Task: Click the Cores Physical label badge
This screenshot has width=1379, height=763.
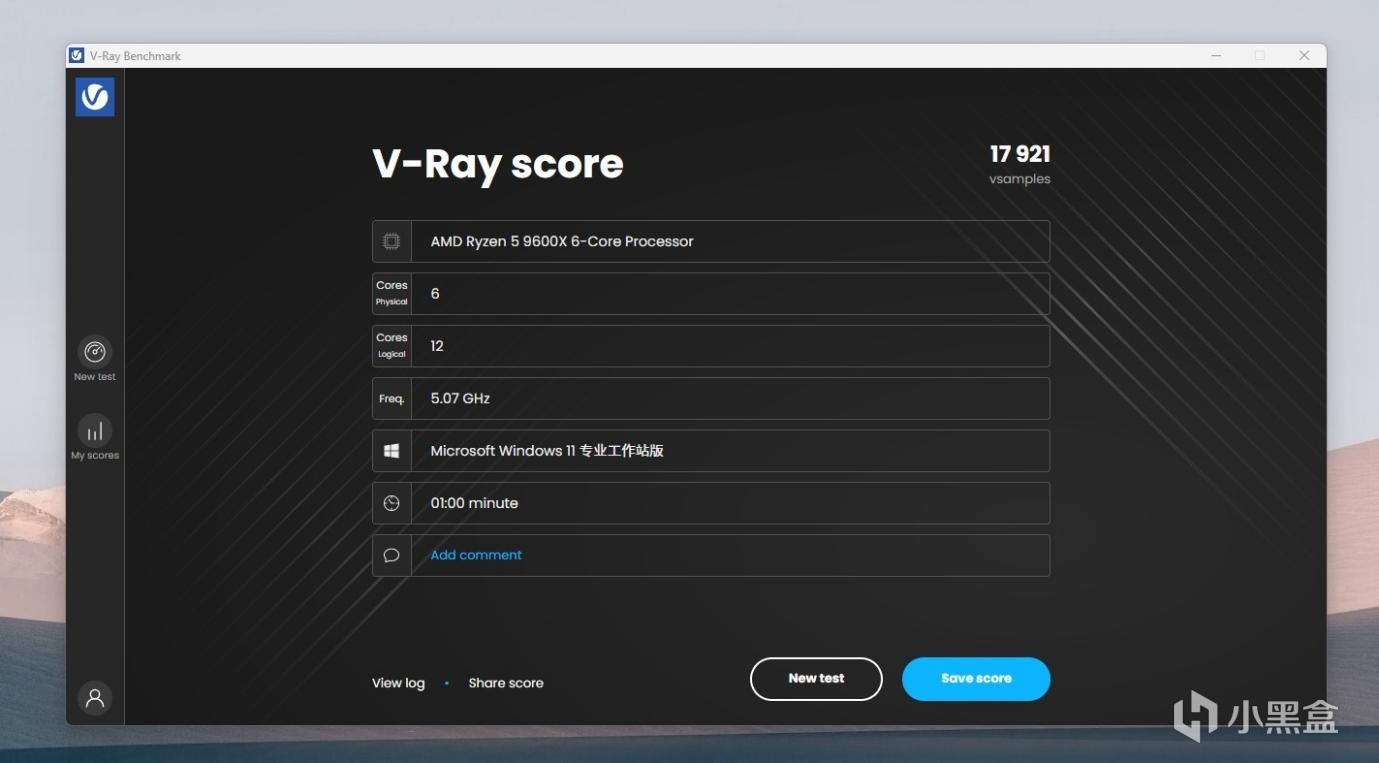Action: pos(392,293)
